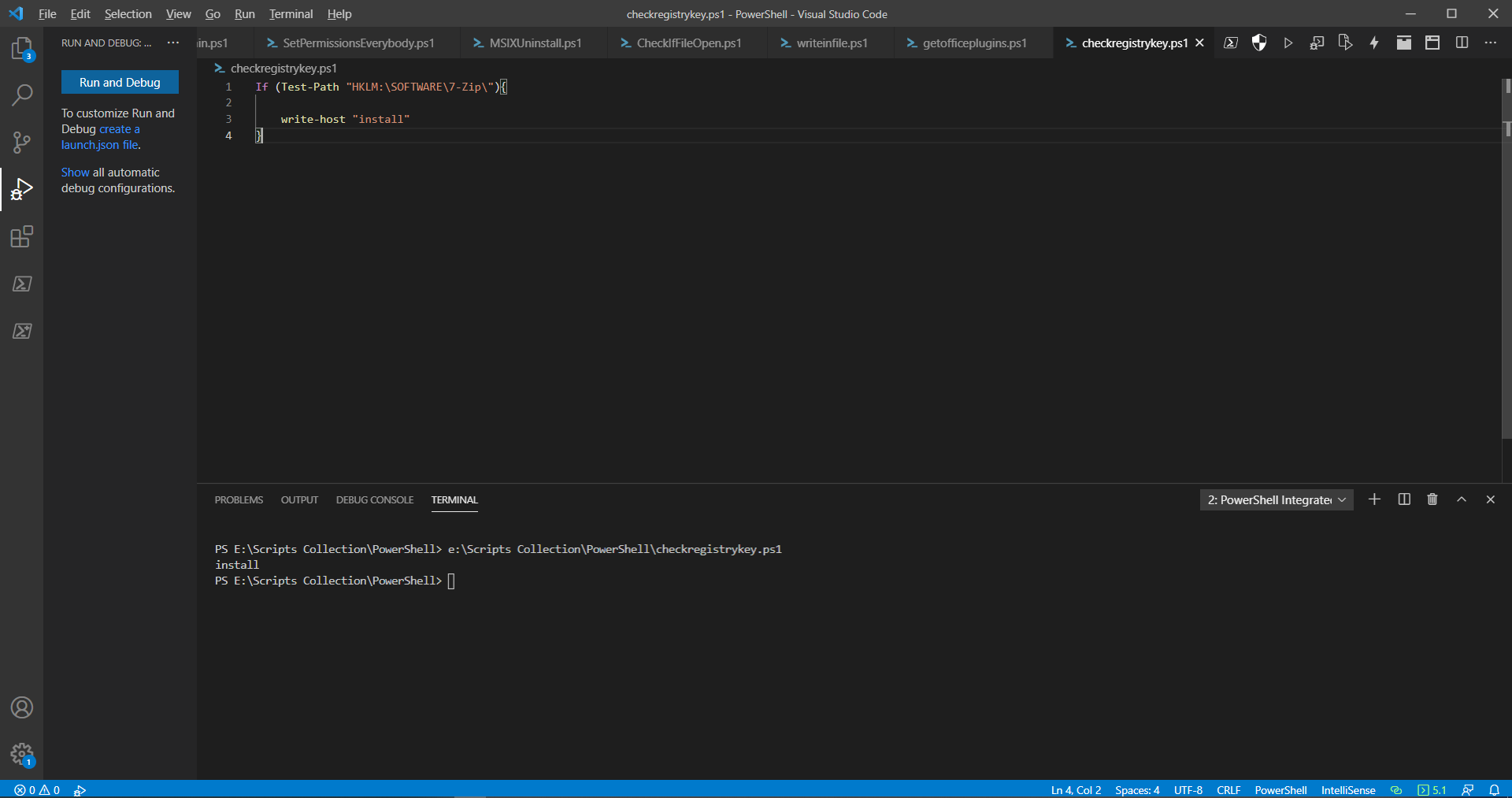This screenshot has height=798, width=1512.
Task: Click the editor vertical scrollbar
Action: 1506,260
